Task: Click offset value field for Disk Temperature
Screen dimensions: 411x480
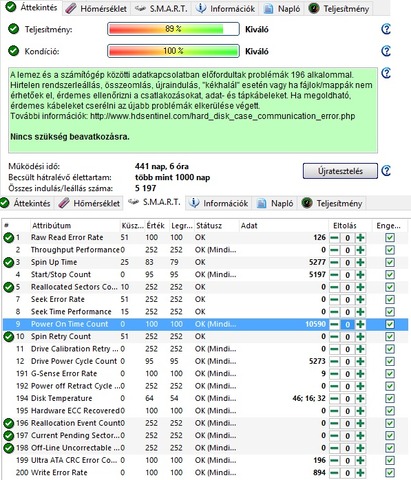Action: click(x=347, y=399)
